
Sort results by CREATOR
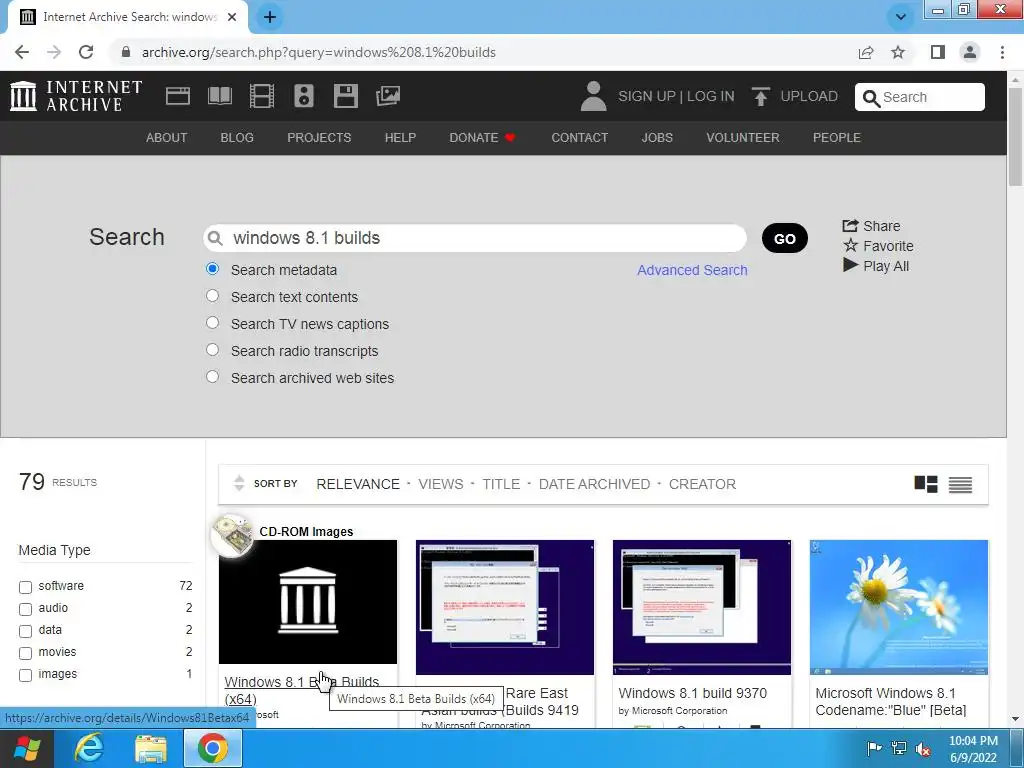702,484
